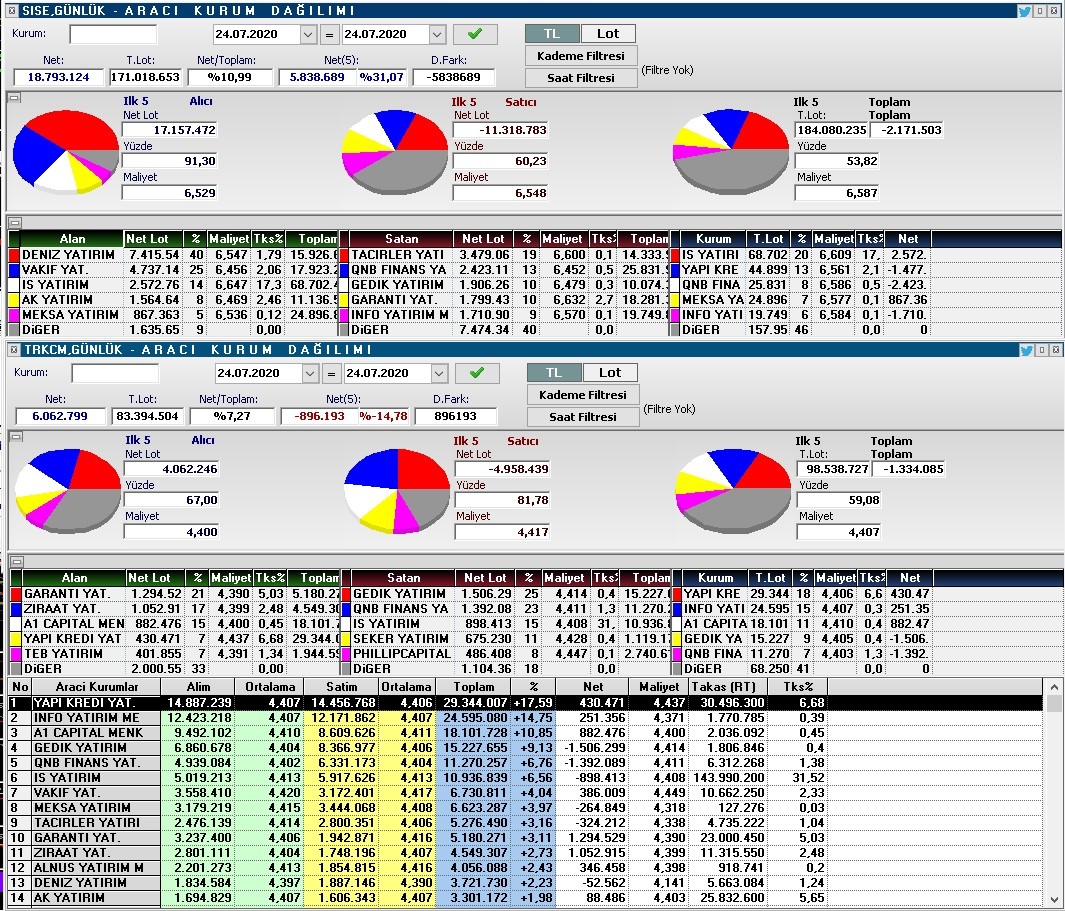
Task: Click the equals button between TRKCM dates
Action: point(331,374)
